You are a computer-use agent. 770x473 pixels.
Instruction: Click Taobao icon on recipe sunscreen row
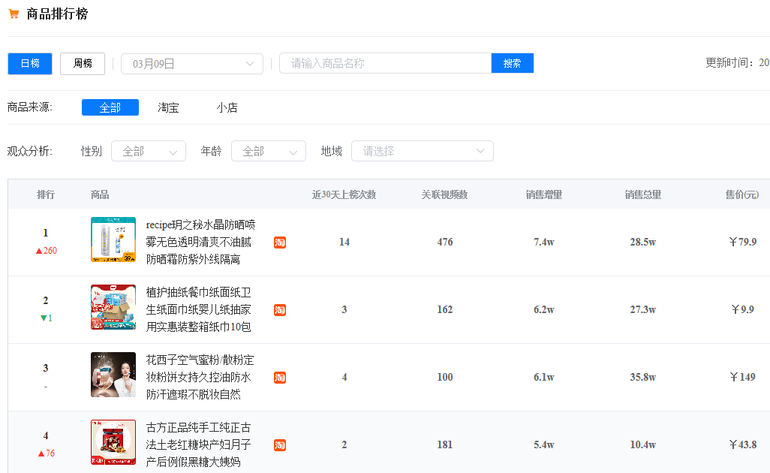pos(280,242)
